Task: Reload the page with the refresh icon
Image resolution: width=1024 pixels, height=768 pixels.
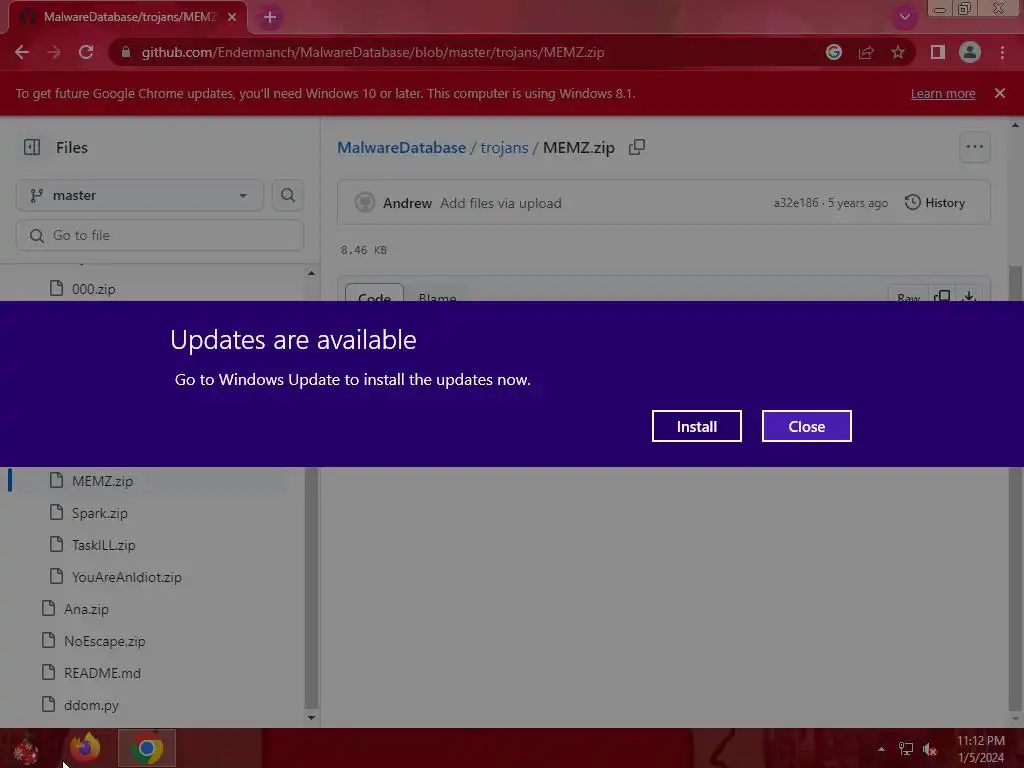Action: pyautogui.click(x=86, y=52)
